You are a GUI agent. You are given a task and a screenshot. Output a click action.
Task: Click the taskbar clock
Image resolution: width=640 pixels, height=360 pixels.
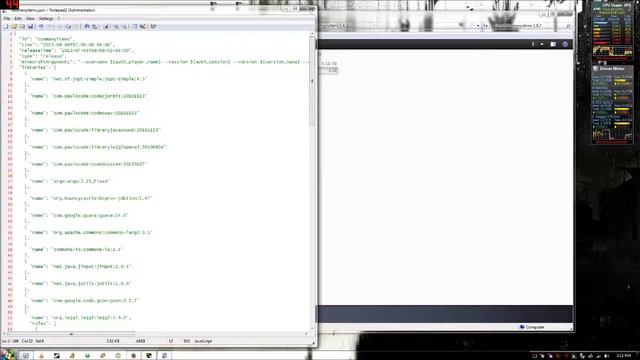pyautogui.click(x=623, y=356)
